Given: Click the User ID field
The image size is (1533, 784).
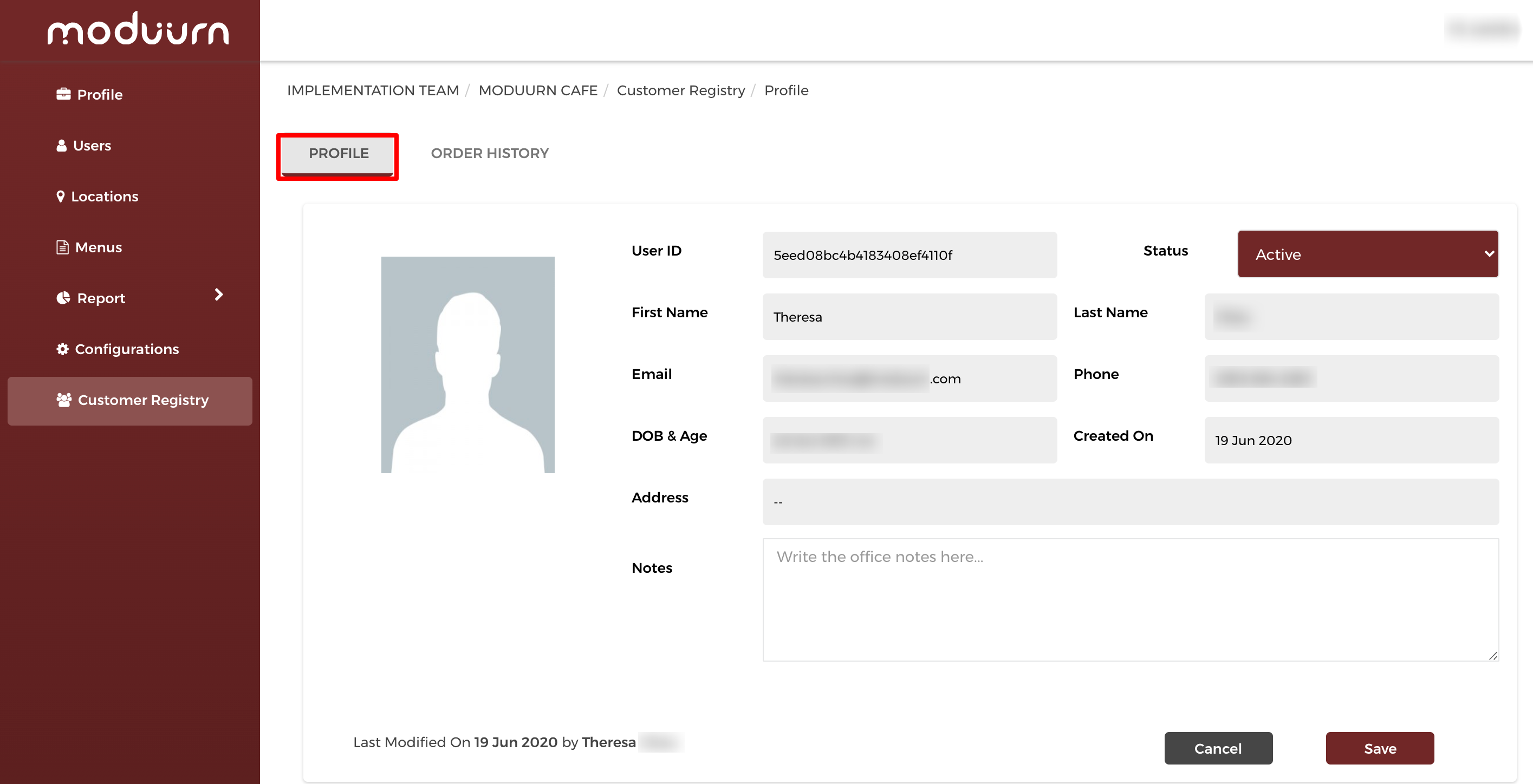Looking at the screenshot, I should point(910,255).
